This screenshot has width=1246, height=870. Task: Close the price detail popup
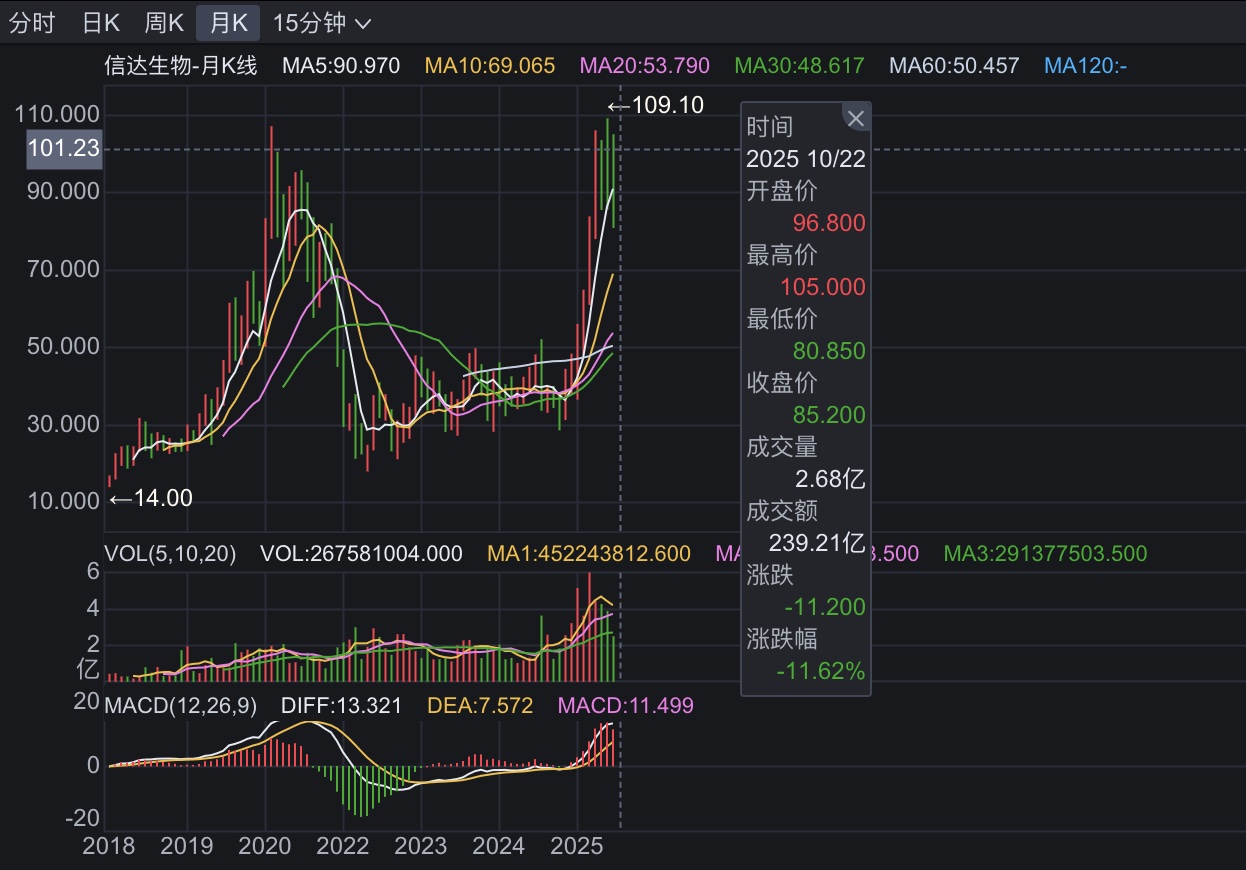(x=855, y=119)
